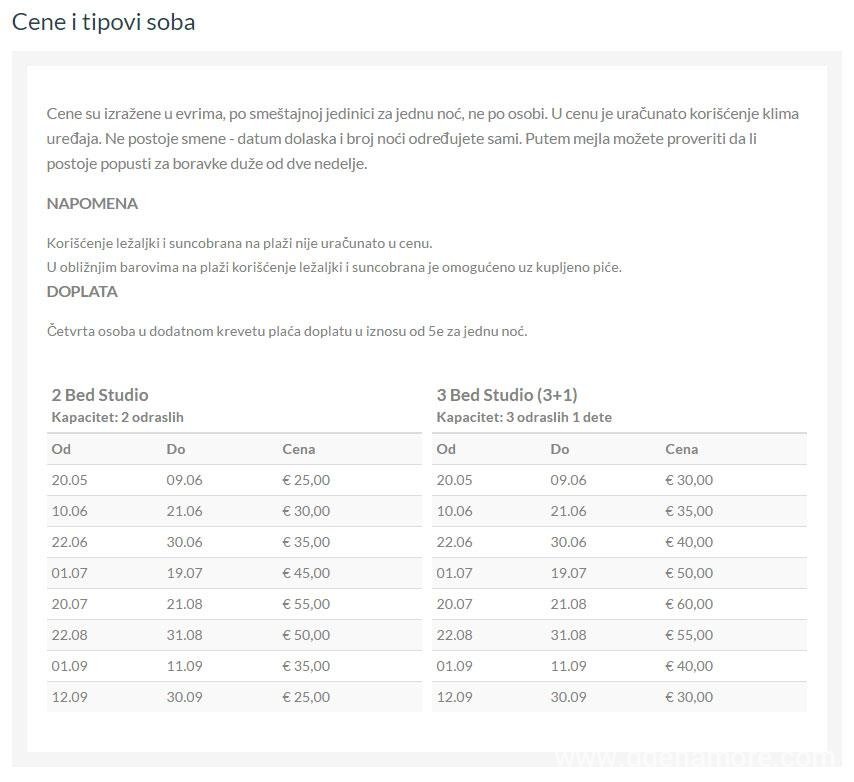Click the € 50,00 price in 3 Bed Studio table
This screenshot has width=854, height=782.
[689, 573]
